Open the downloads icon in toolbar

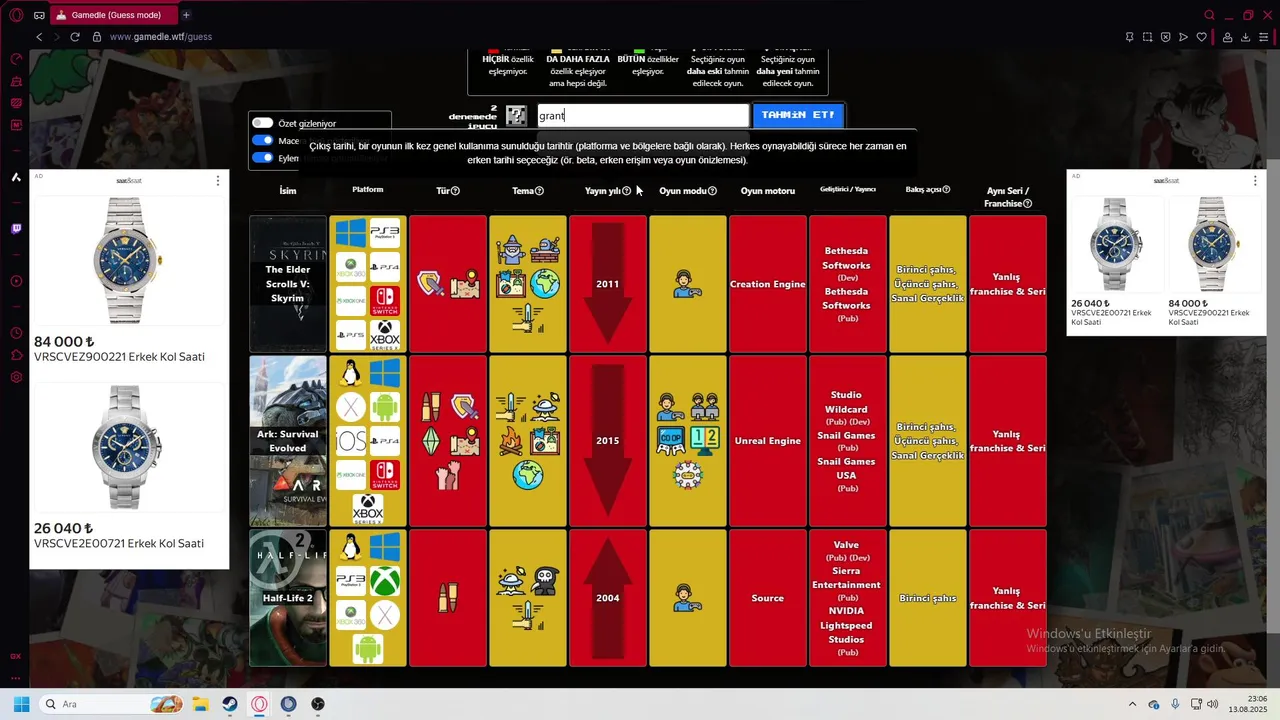coord(1246,37)
